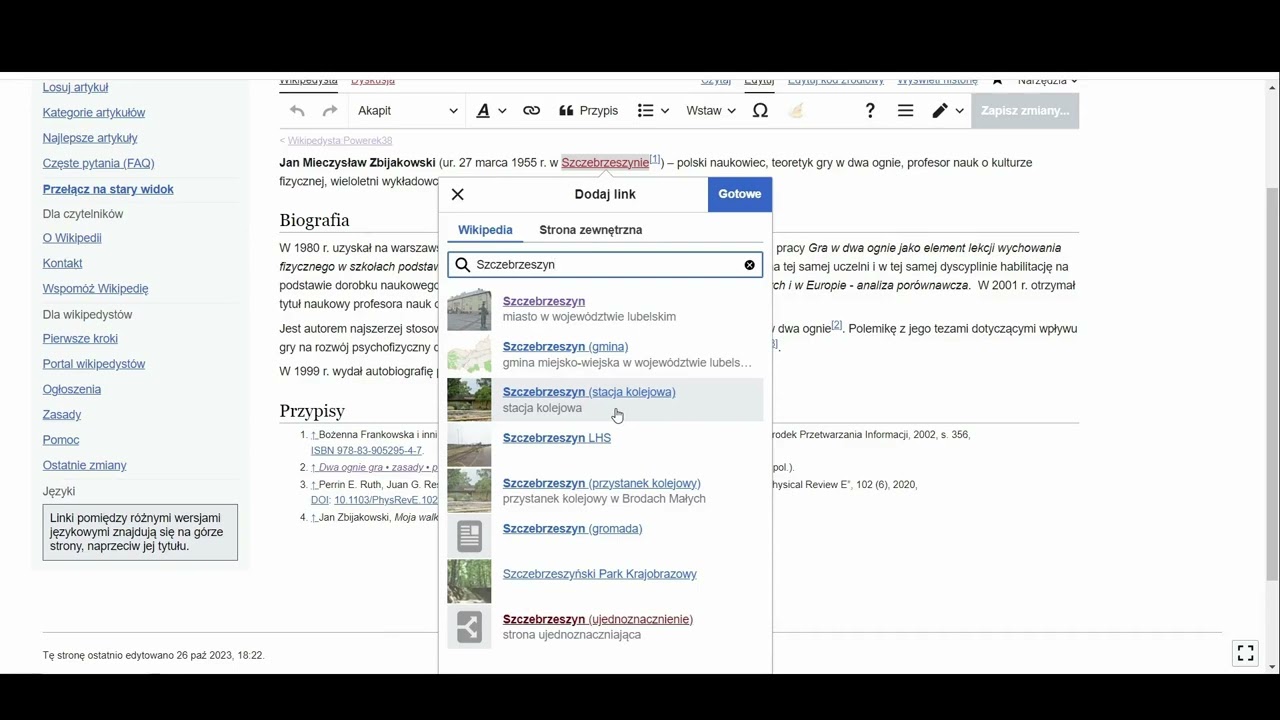Open Ogłoszenia sidebar link
1280x720 pixels.
click(72, 390)
